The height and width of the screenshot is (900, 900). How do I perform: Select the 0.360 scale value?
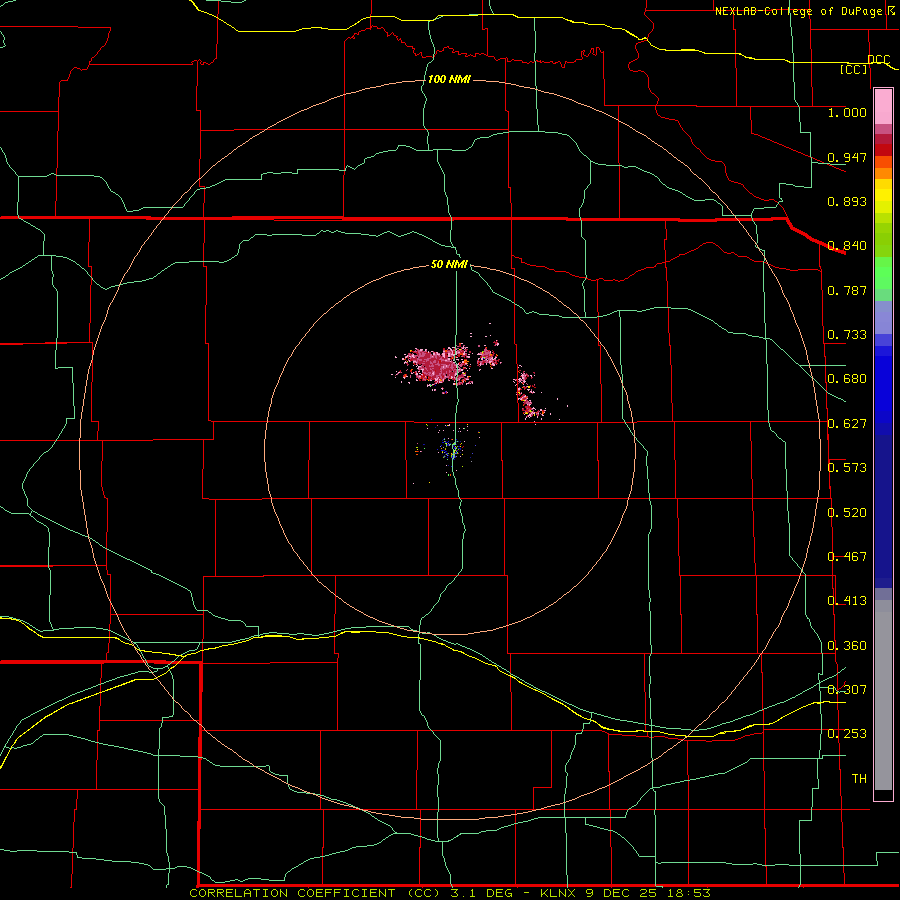click(847, 646)
